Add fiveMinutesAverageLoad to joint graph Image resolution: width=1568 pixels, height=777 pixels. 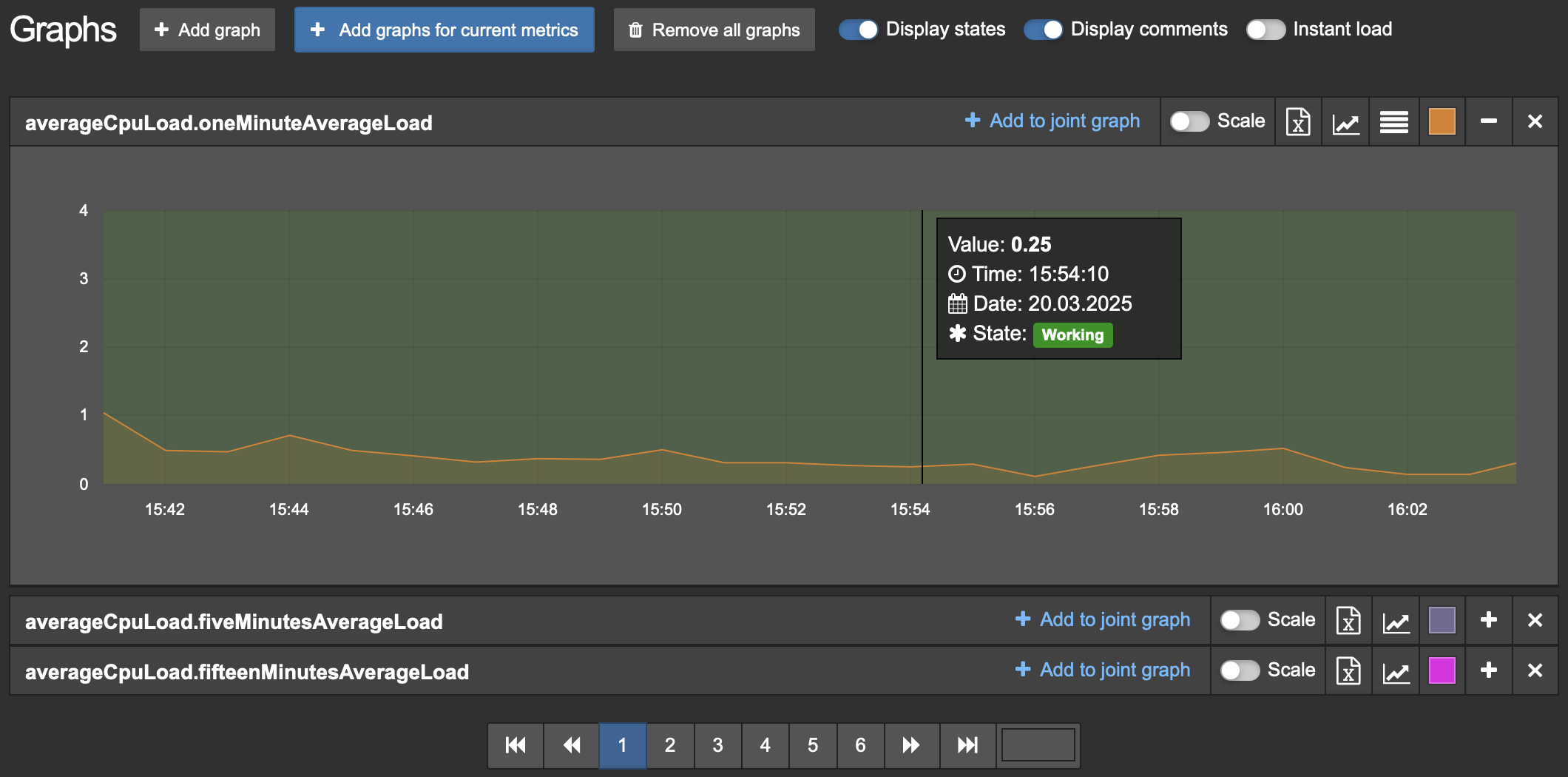pos(1103,619)
